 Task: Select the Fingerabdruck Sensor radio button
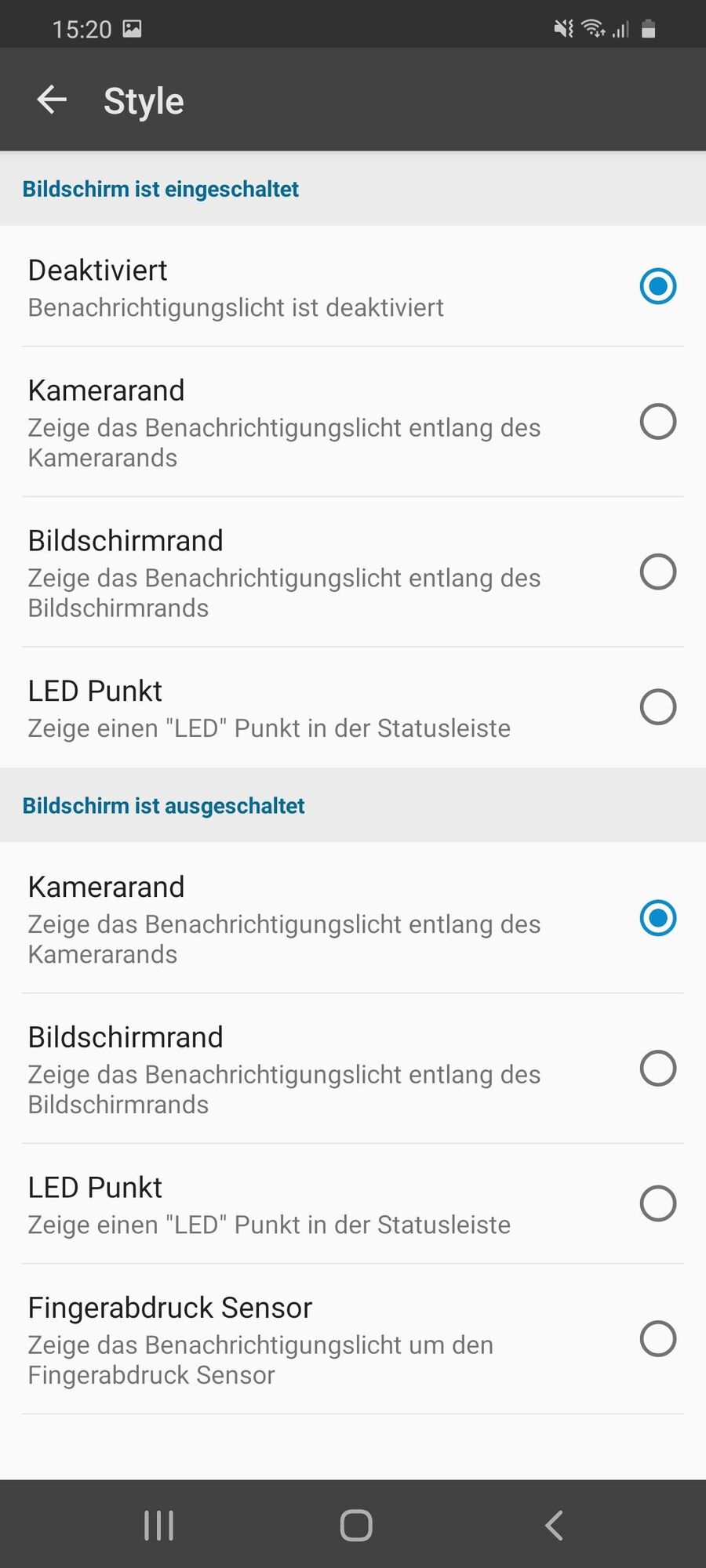658,1339
